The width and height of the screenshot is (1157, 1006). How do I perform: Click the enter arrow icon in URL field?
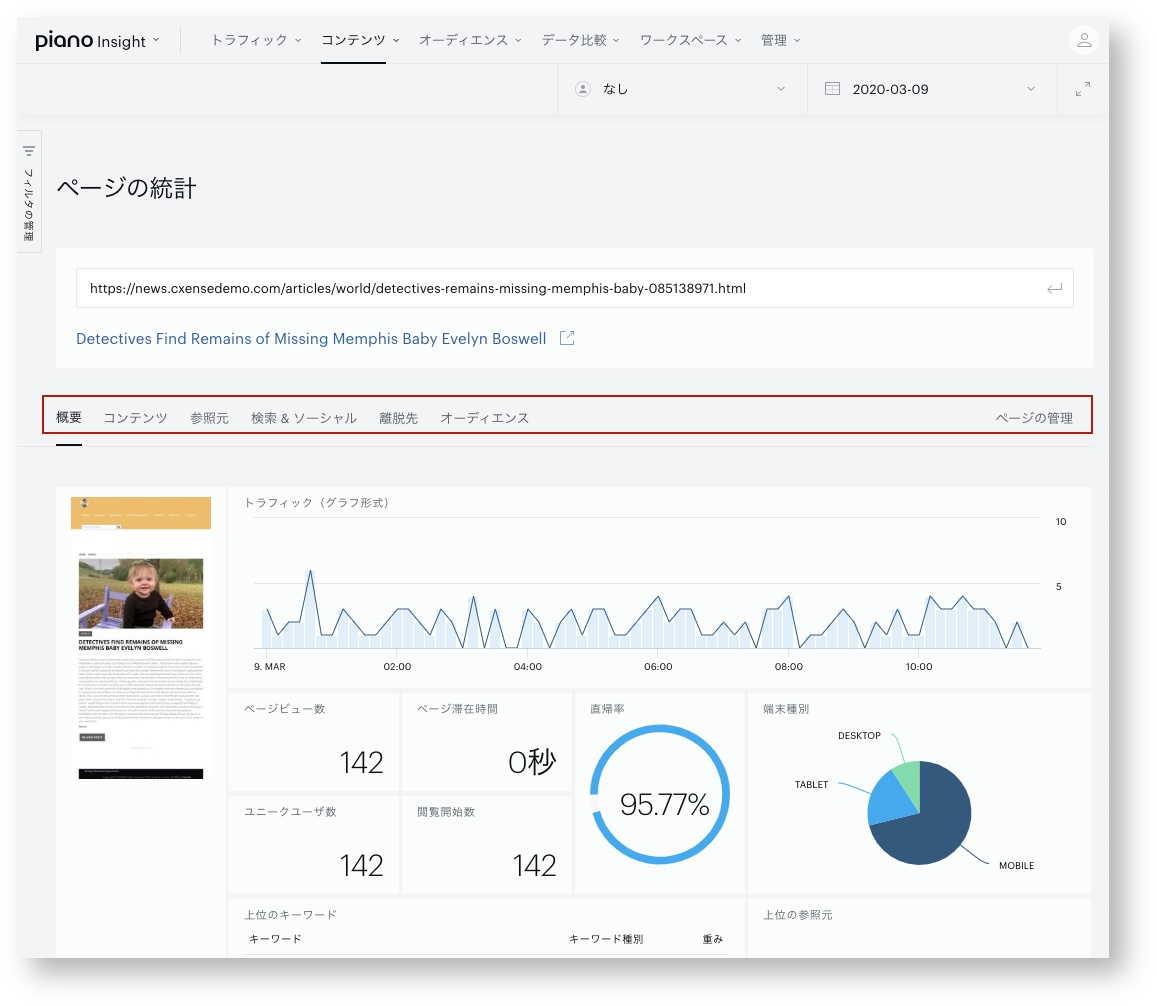pos(1054,289)
